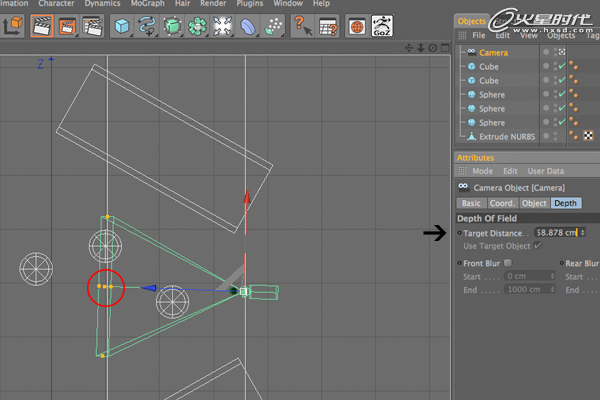600x400 pixels.
Task: Select the Add Cube primitive tool
Action: tap(121, 26)
